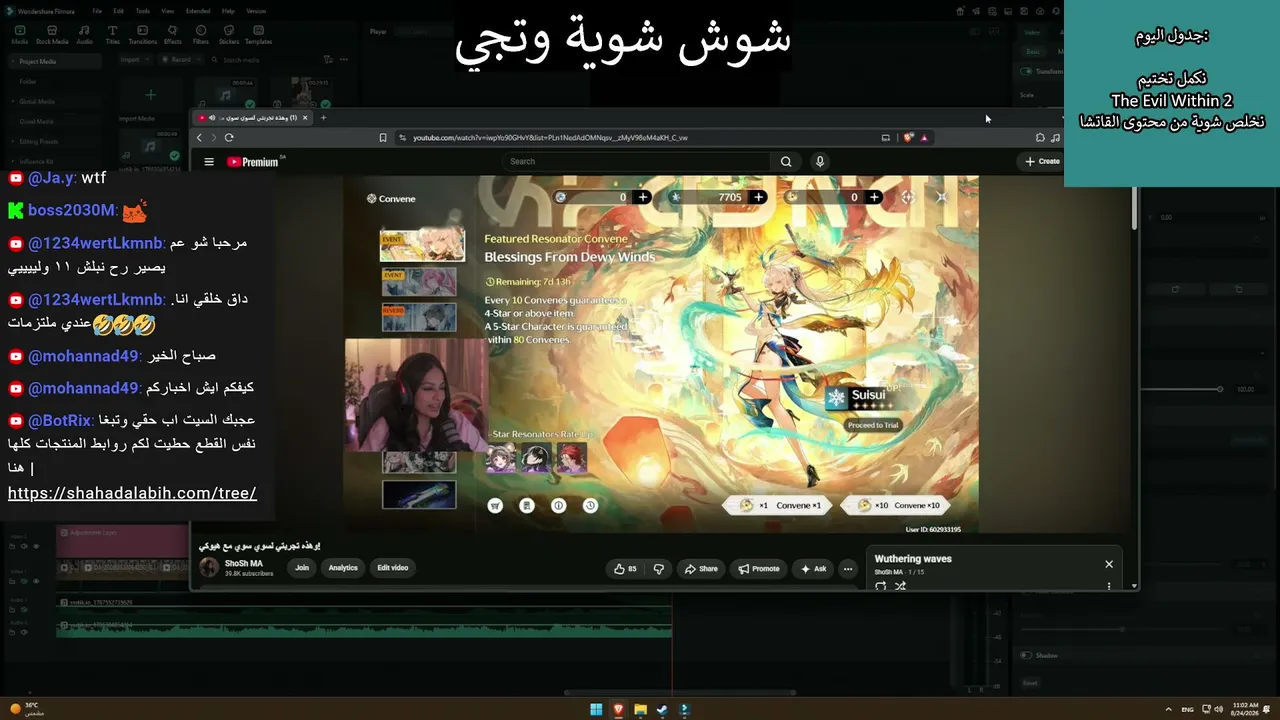Toggle shuffle on the Wuthering waves playlist

900,586
